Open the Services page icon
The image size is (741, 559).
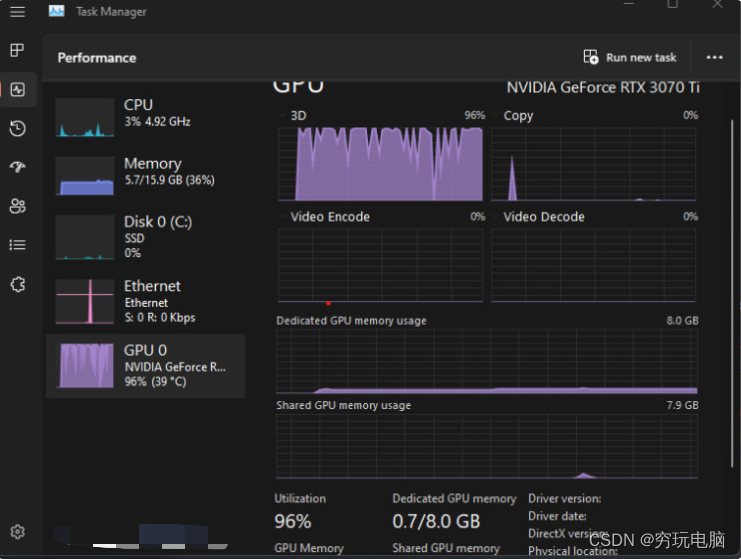pos(17,284)
